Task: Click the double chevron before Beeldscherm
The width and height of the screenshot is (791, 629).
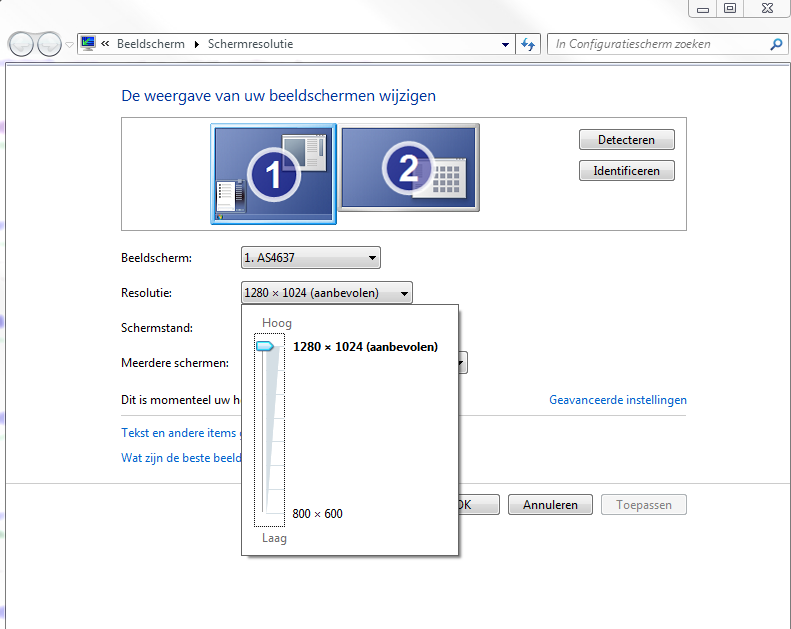Action: click(x=105, y=44)
